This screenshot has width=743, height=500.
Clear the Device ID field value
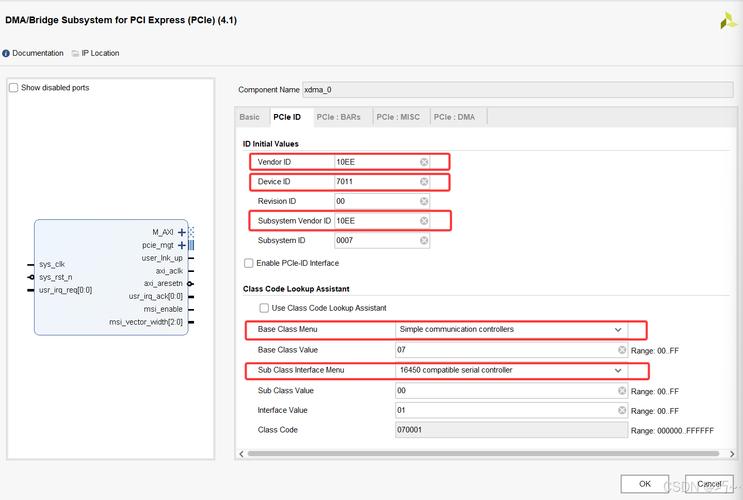coord(424,182)
